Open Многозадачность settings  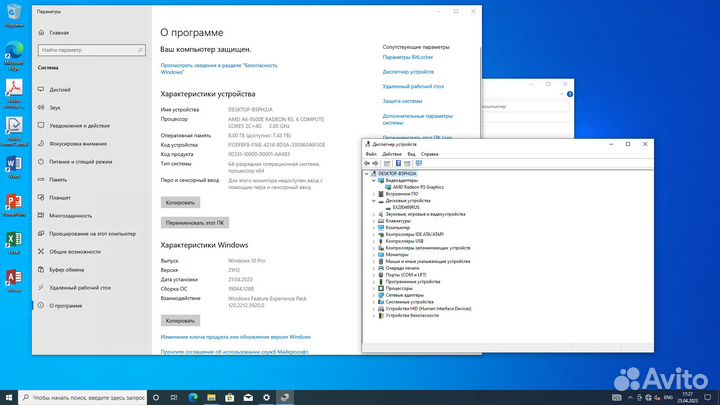70,215
